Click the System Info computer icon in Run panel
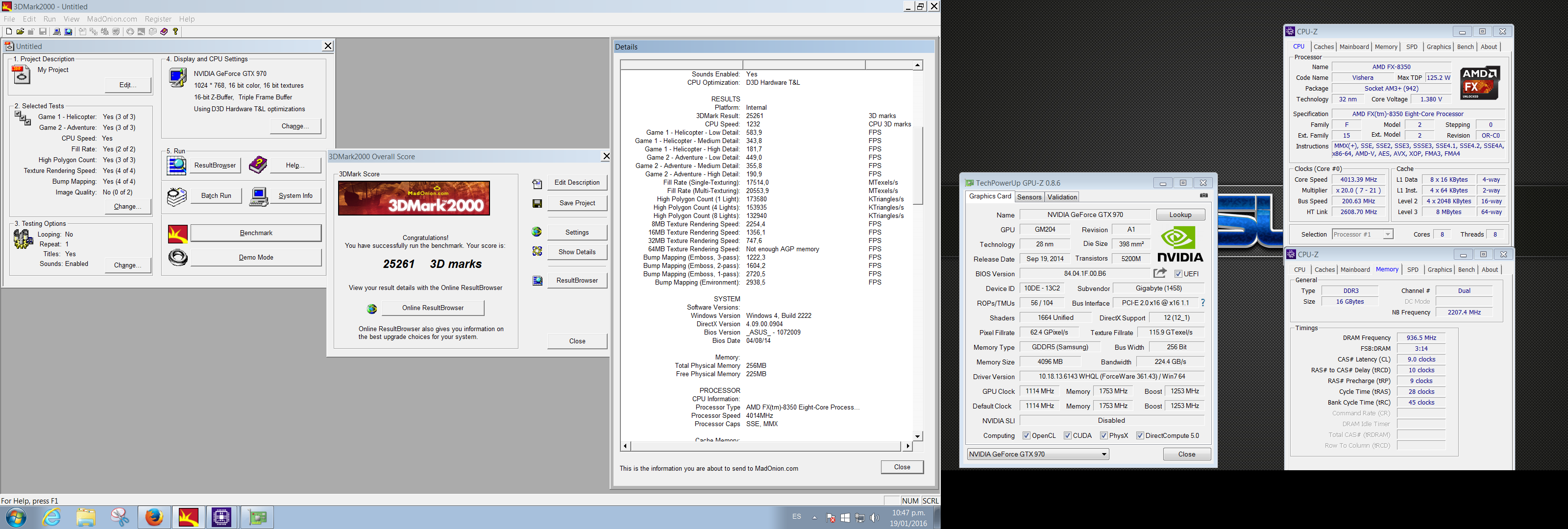1568x529 pixels. pyautogui.click(x=259, y=196)
